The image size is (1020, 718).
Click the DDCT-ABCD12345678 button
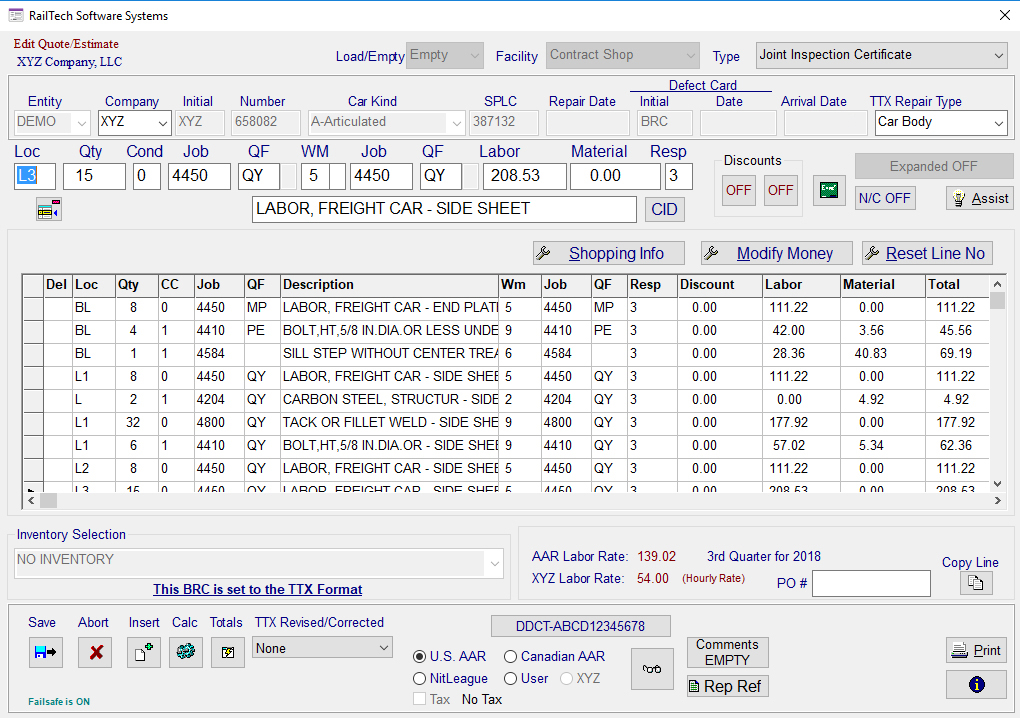click(580, 626)
